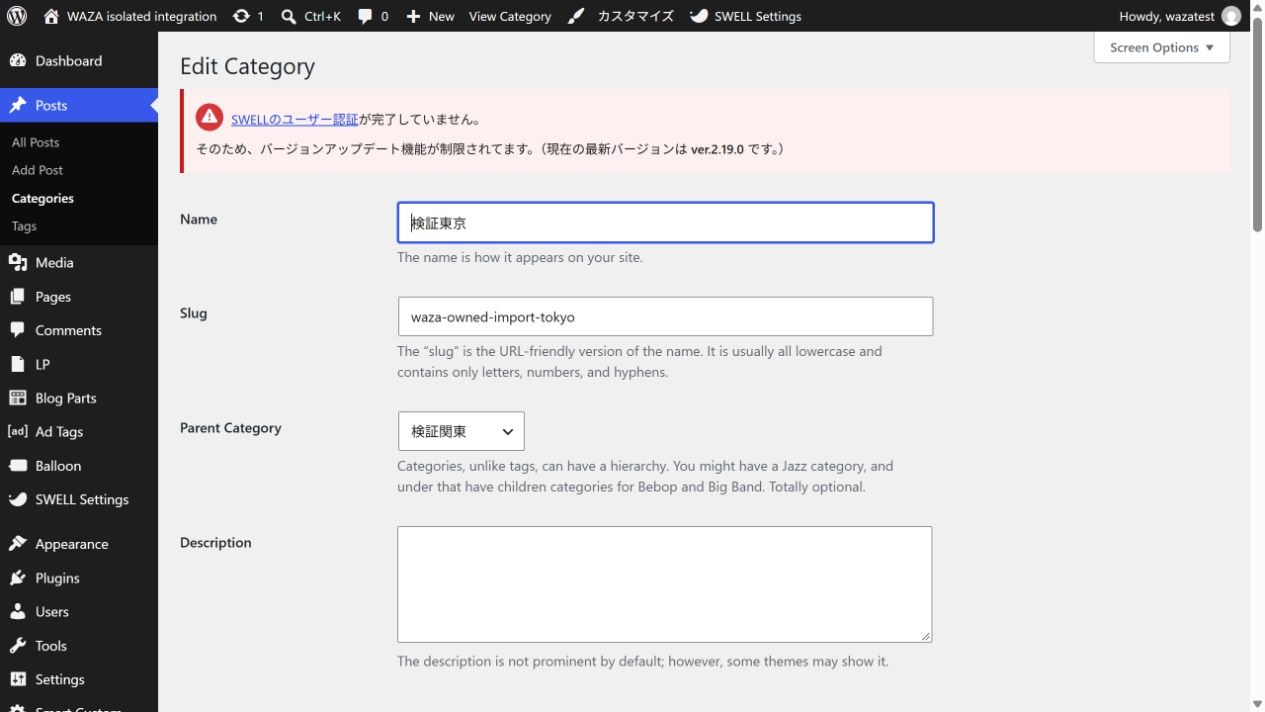Open Add Post submenu item
This screenshot has height=712, width=1265.
(37, 170)
